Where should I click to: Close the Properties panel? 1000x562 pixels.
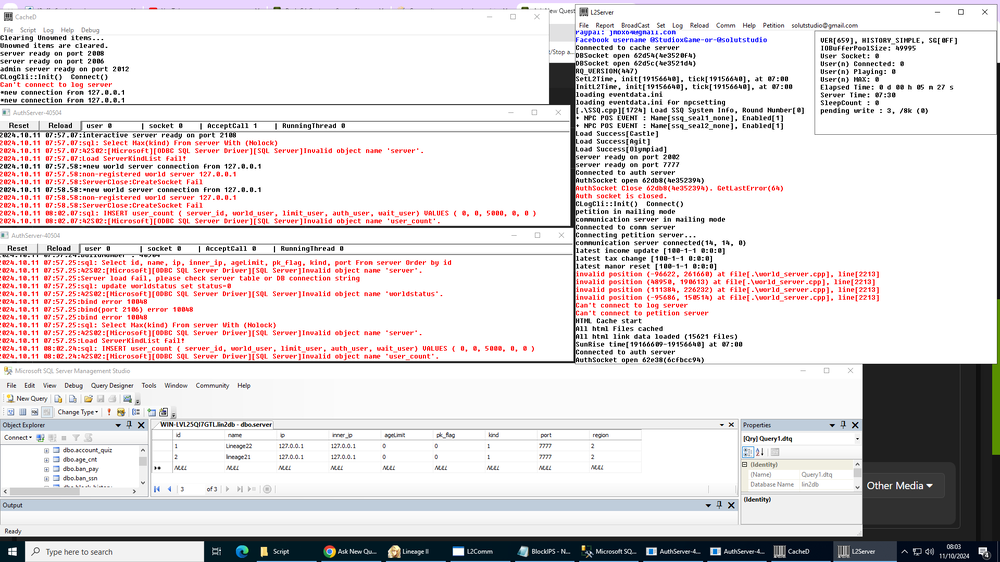pos(856,424)
